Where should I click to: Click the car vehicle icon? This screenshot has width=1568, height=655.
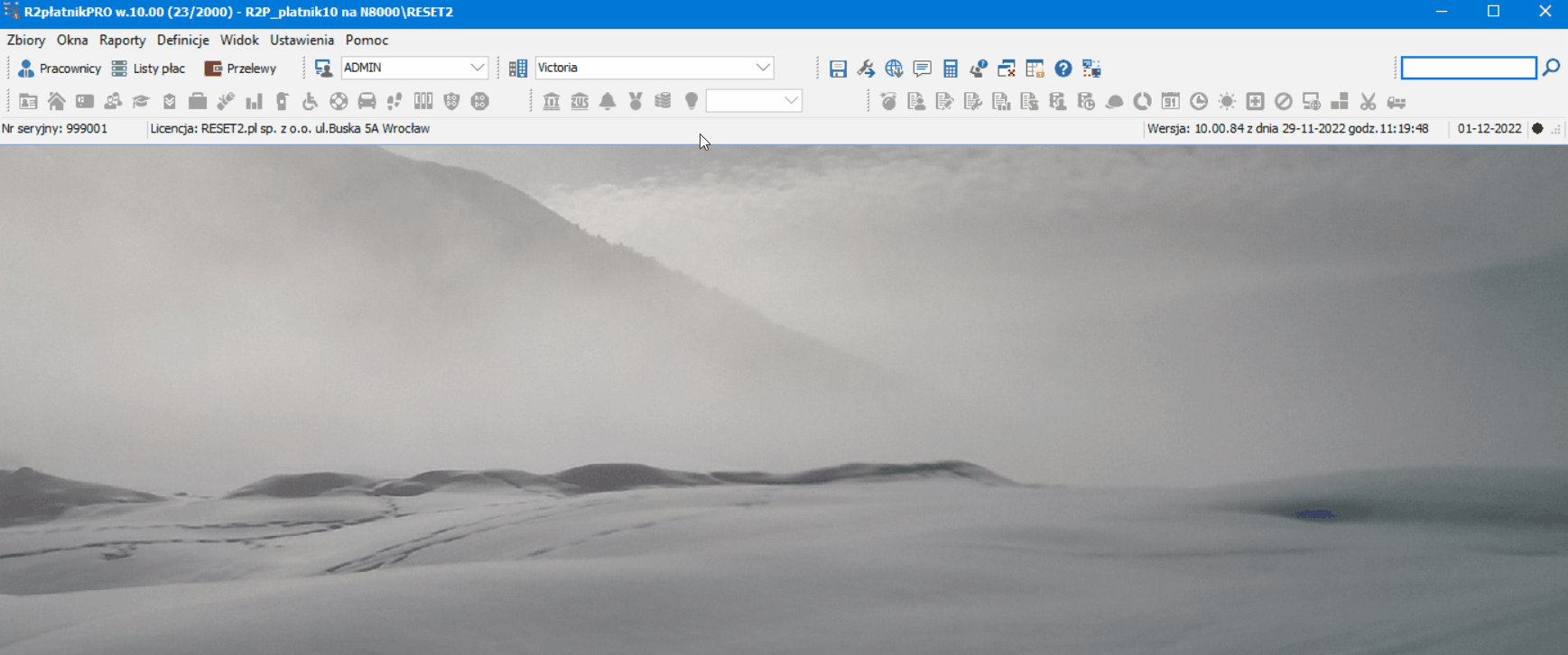[x=366, y=101]
